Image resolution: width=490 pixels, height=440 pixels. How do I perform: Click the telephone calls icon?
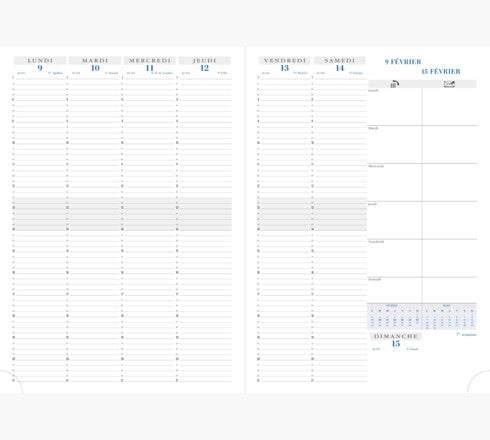click(x=394, y=84)
